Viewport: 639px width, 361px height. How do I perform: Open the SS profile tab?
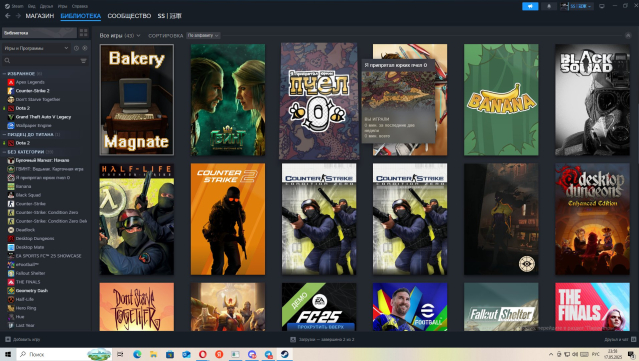point(170,16)
